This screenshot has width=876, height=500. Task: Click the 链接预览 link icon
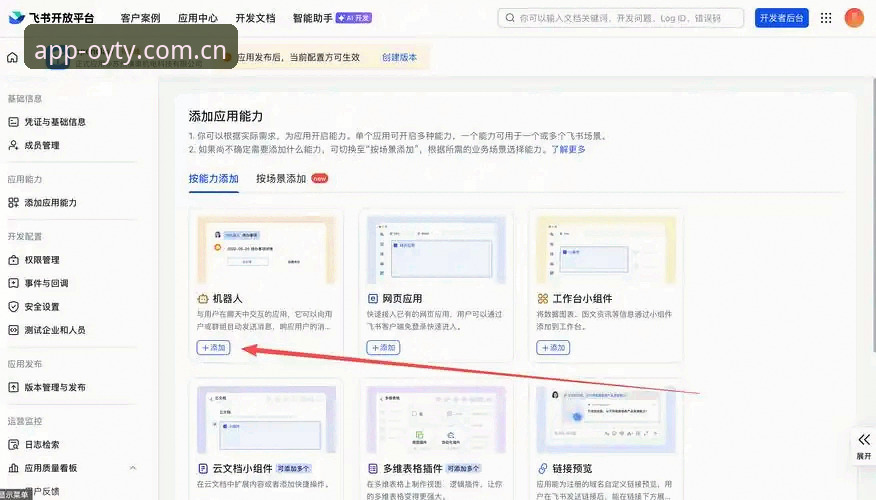pos(542,468)
